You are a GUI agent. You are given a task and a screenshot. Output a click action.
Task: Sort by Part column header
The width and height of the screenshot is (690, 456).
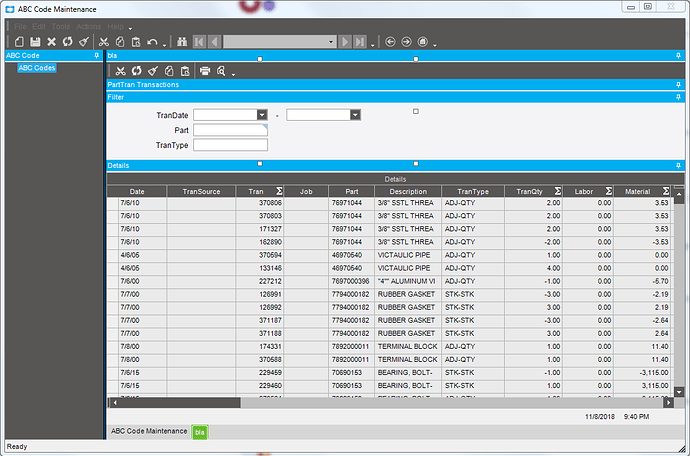[x=352, y=191]
